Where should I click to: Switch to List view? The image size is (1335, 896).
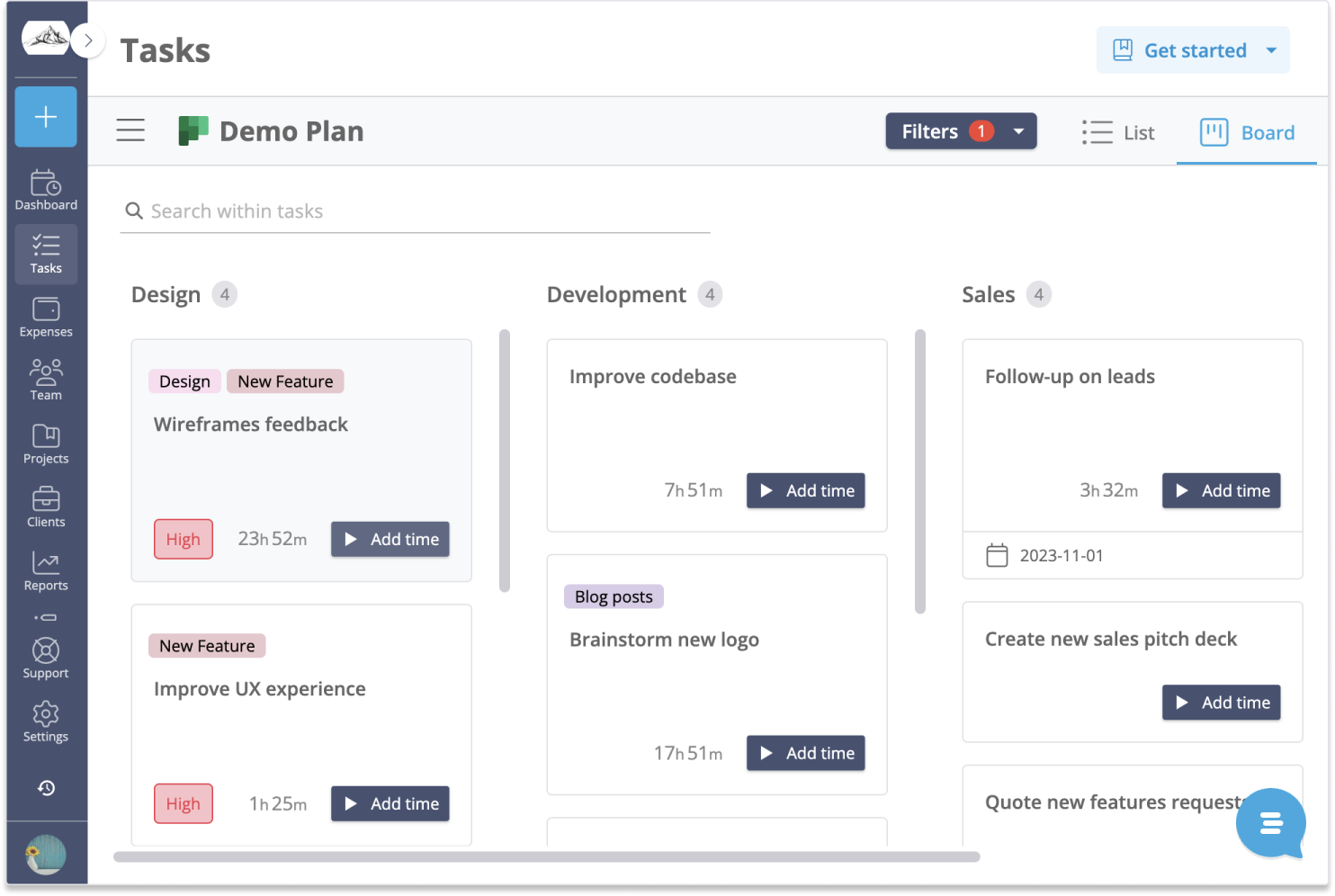(x=1118, y=132)
